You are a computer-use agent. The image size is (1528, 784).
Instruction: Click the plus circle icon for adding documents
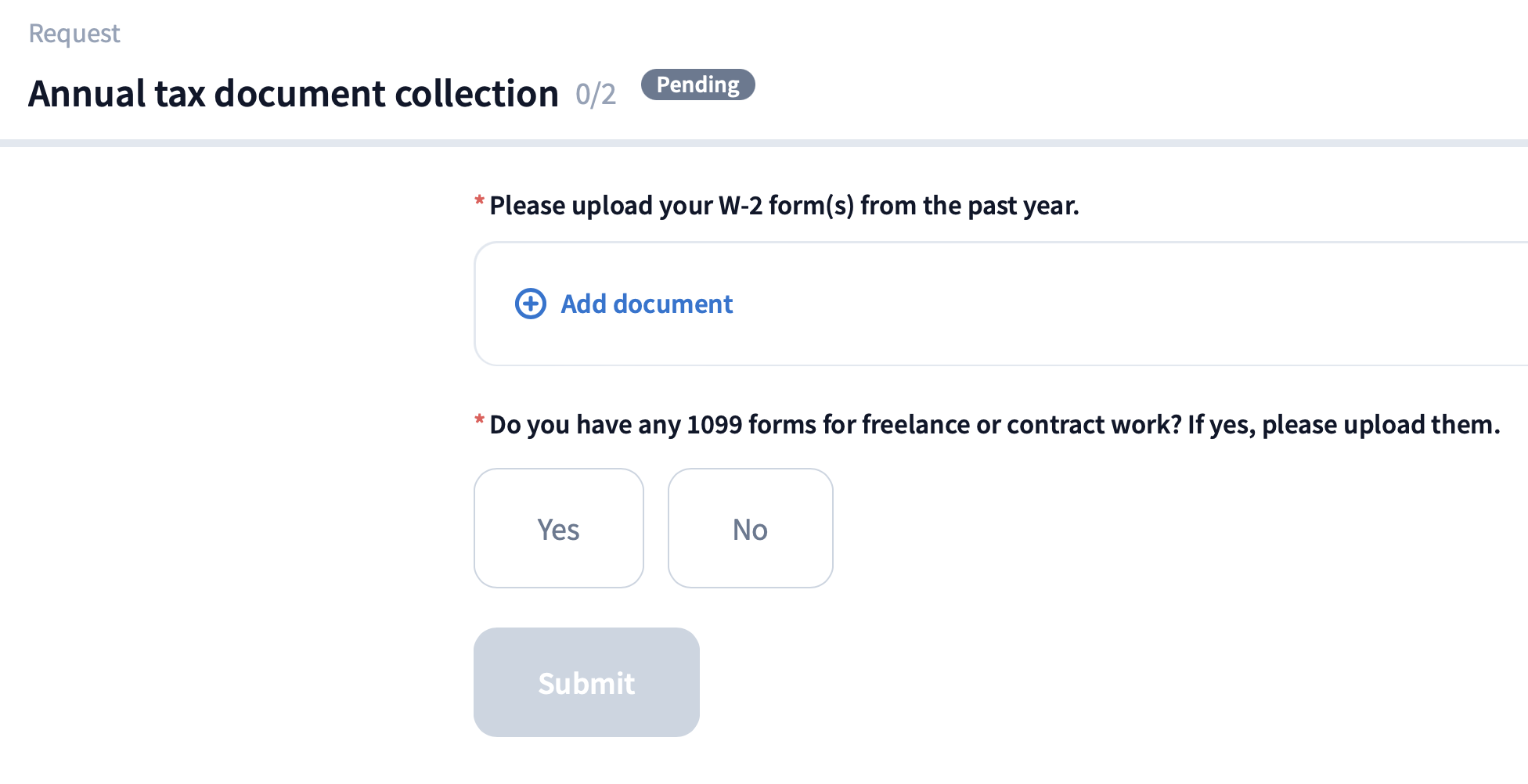click(x=530, y=304)
